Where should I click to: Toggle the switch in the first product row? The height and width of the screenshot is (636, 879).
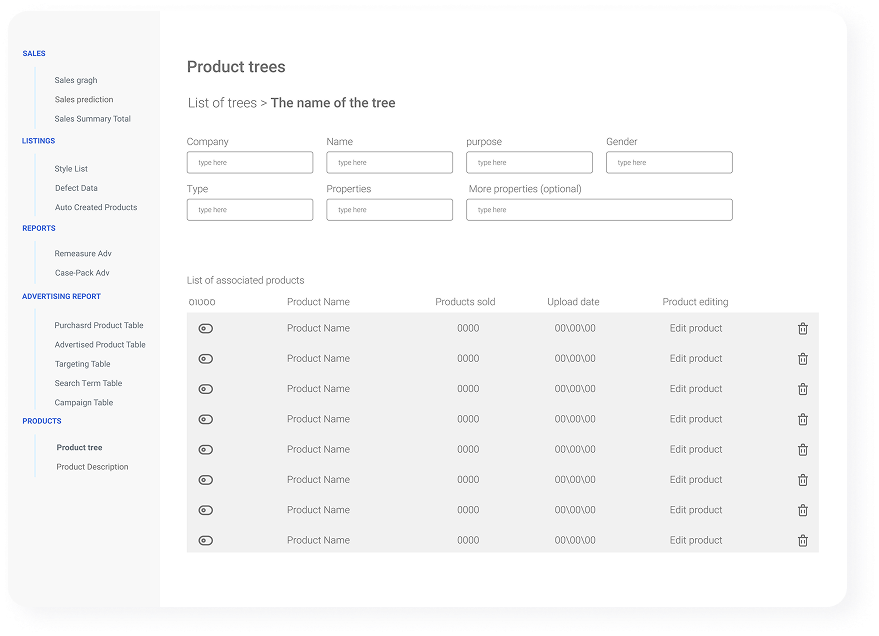206,328
